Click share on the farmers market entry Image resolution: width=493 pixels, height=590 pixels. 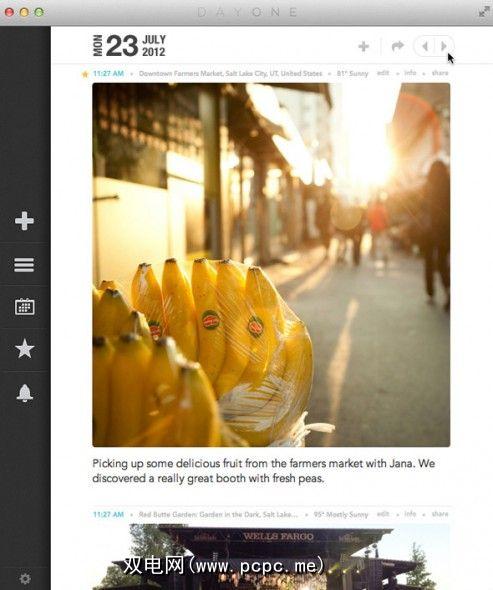point(440,73)
